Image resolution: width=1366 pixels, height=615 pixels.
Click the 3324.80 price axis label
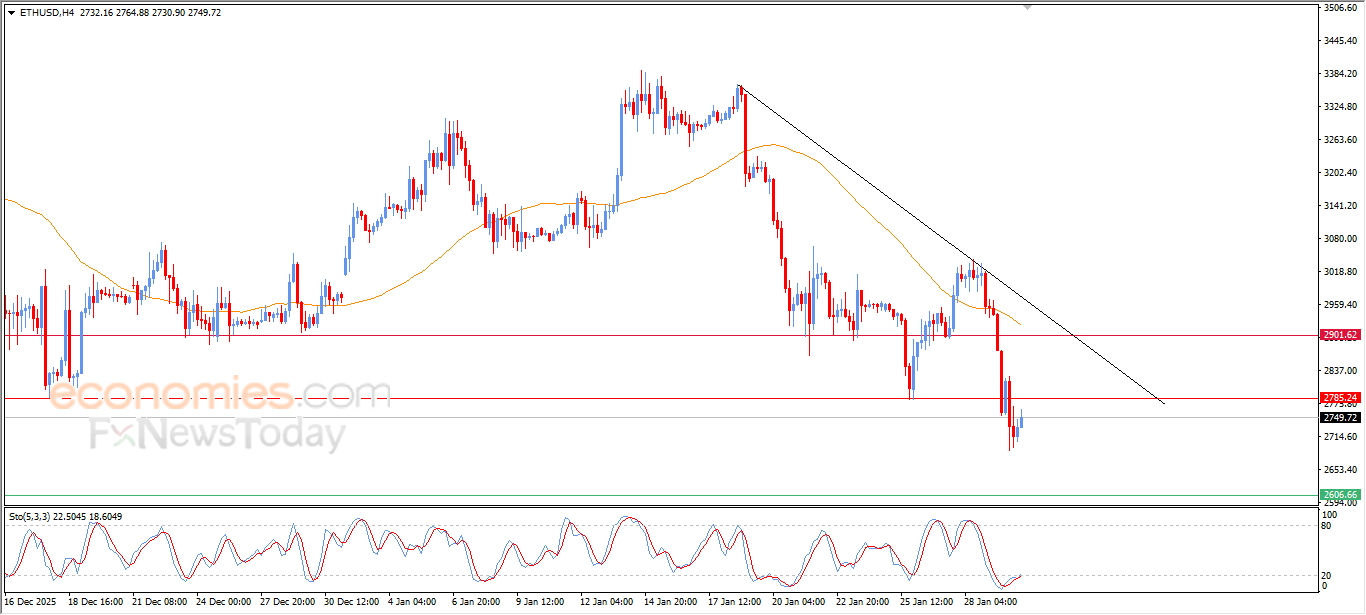pyautogui.click(x=1339, y=107)
